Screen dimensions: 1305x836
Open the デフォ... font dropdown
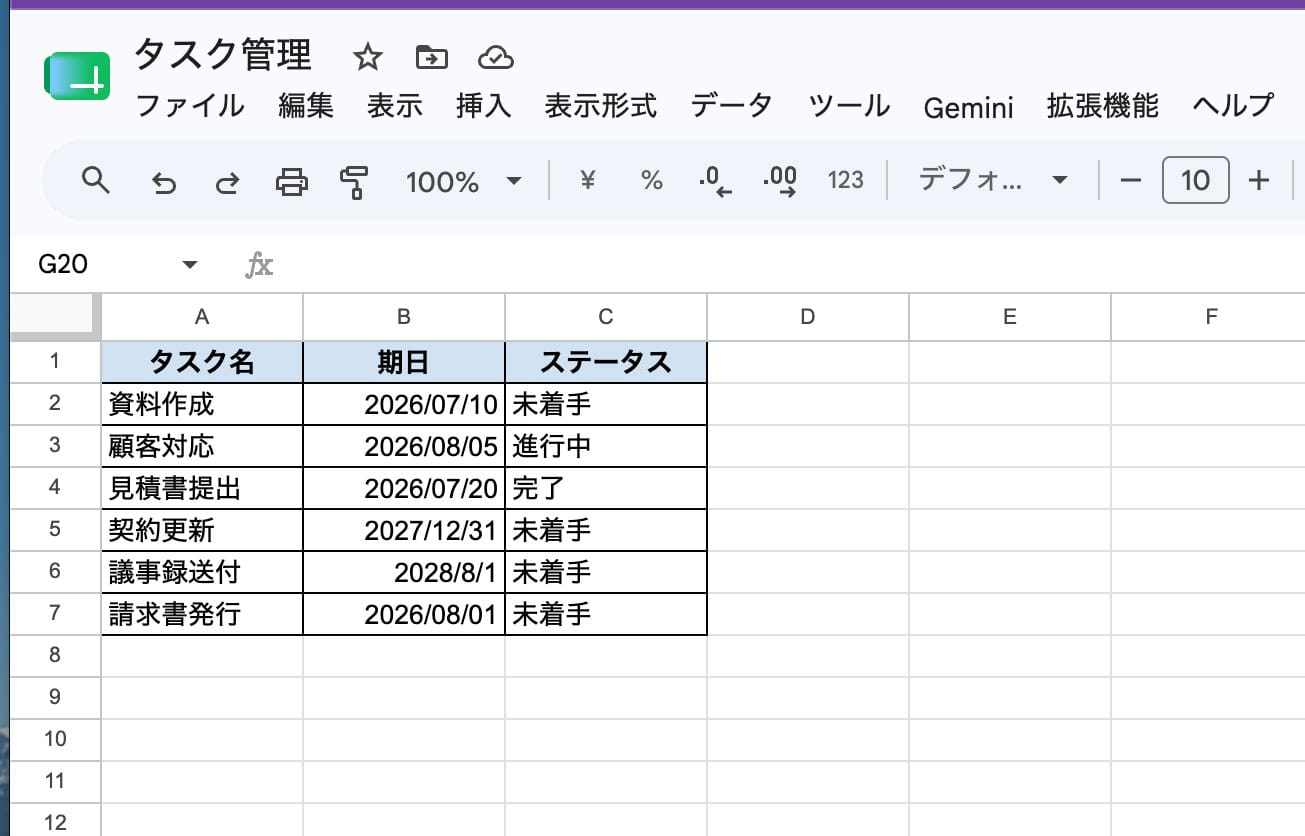[x=992, y=181]
